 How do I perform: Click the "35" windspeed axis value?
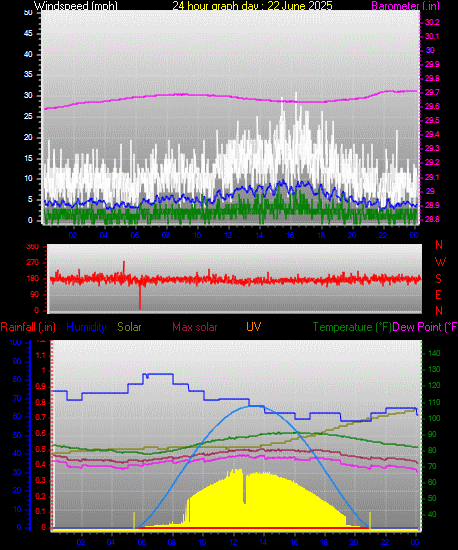point(28,74)
